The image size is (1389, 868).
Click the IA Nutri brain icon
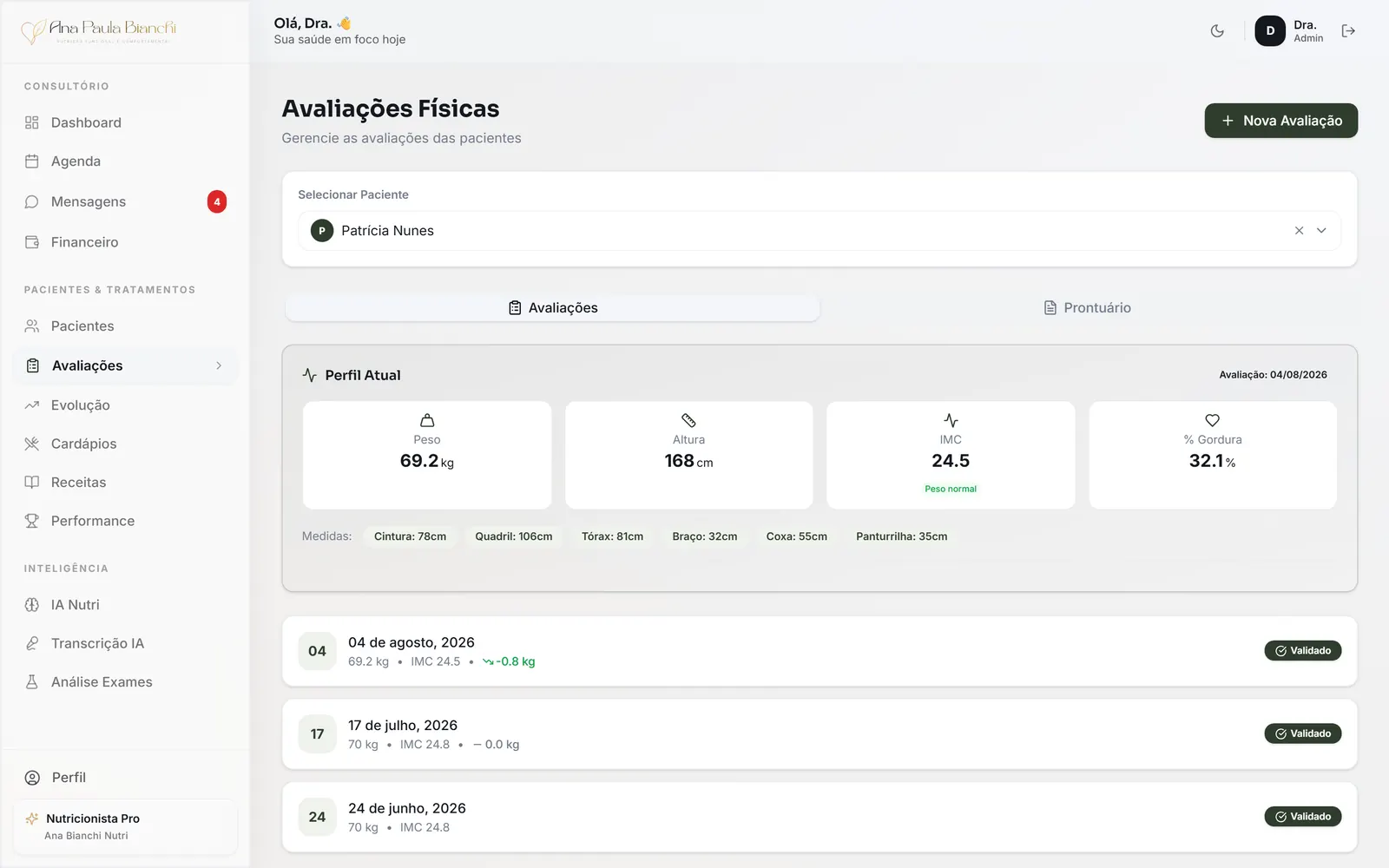click(32, 605)
